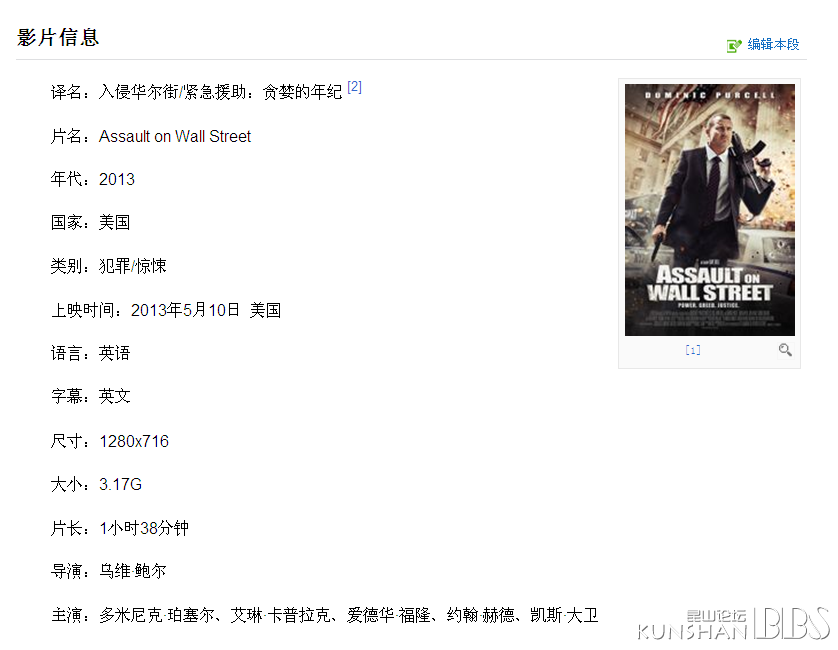Click the release date 2013年5月10日
Viewport: 838px width, 650px height.
tap(185, 310)
